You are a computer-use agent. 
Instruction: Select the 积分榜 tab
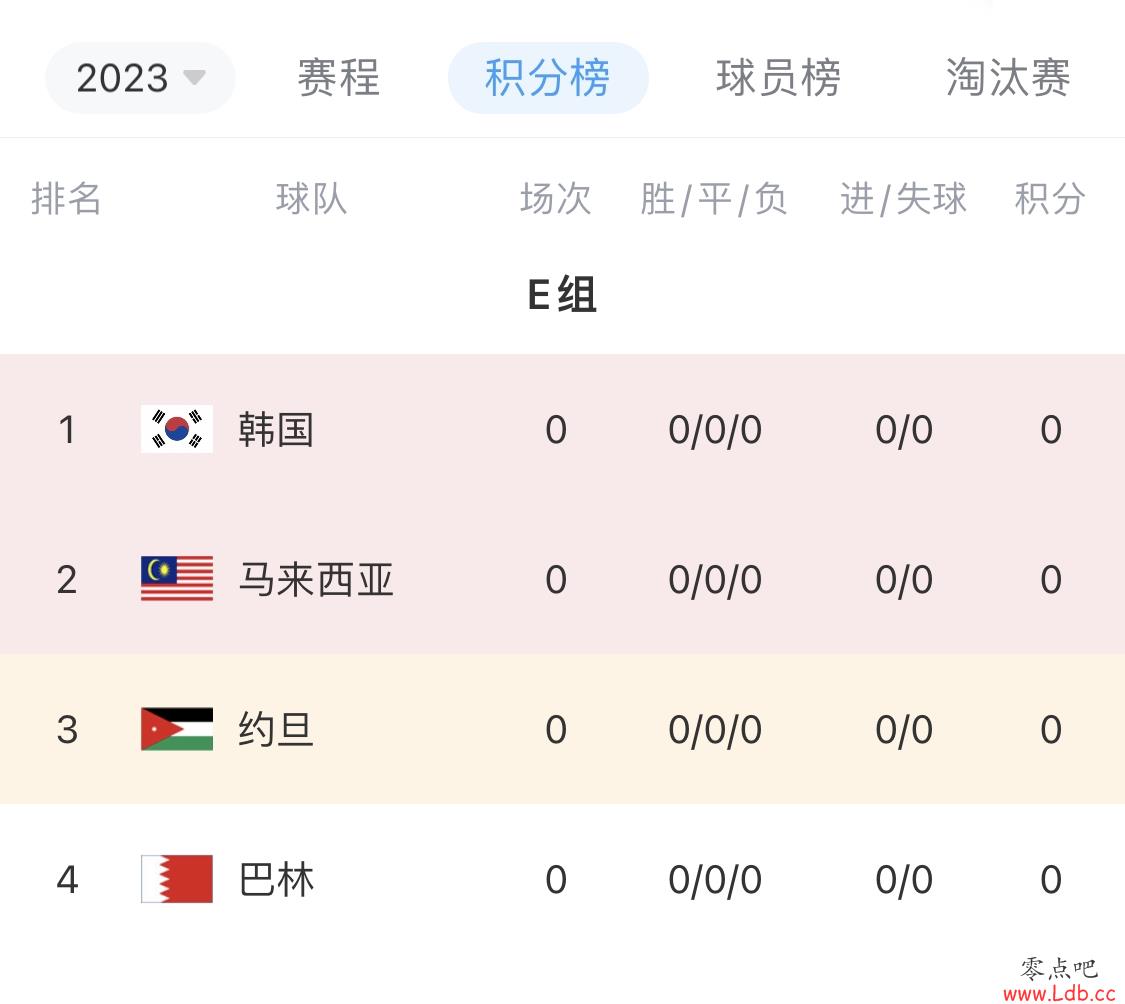548,78
